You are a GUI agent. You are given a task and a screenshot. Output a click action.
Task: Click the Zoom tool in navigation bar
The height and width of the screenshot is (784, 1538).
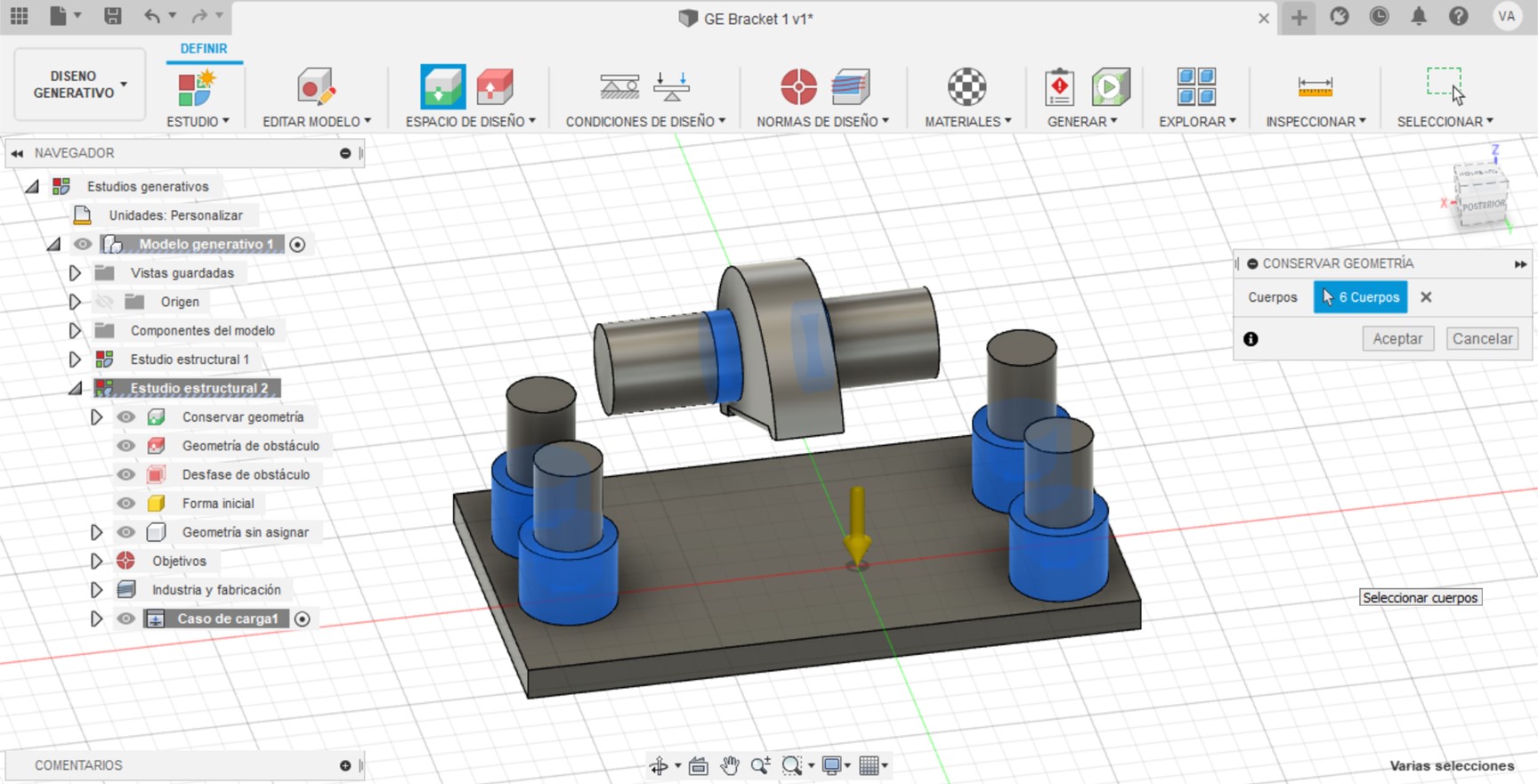(761, 765)
